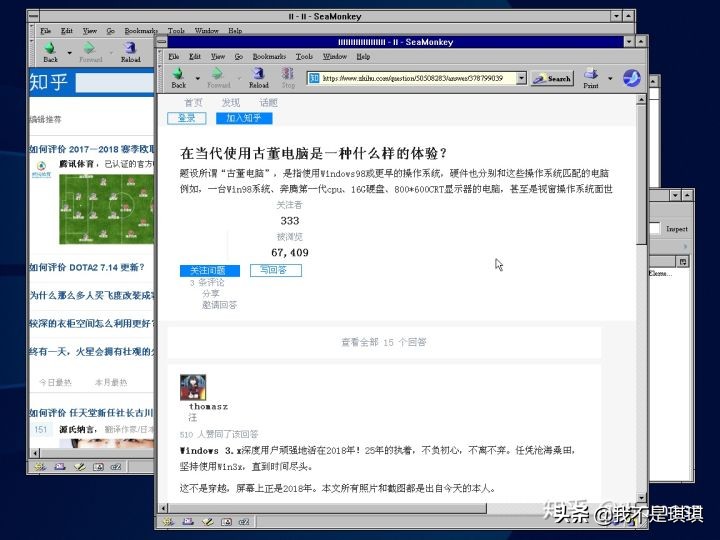Click the front window vertical scrollbar thumb
720x540 pixels.
click(x=641, y=174)
